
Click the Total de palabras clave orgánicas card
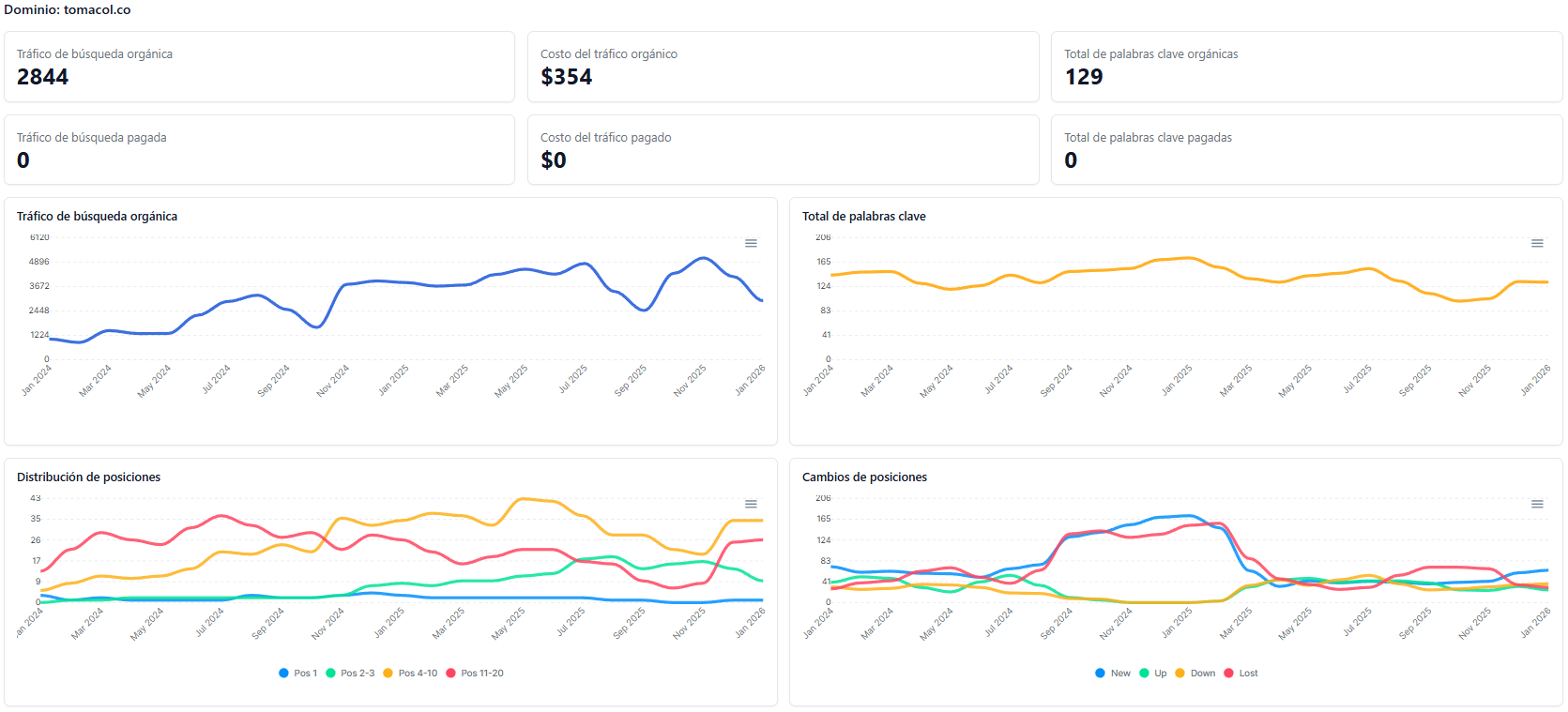[1306, 67]
